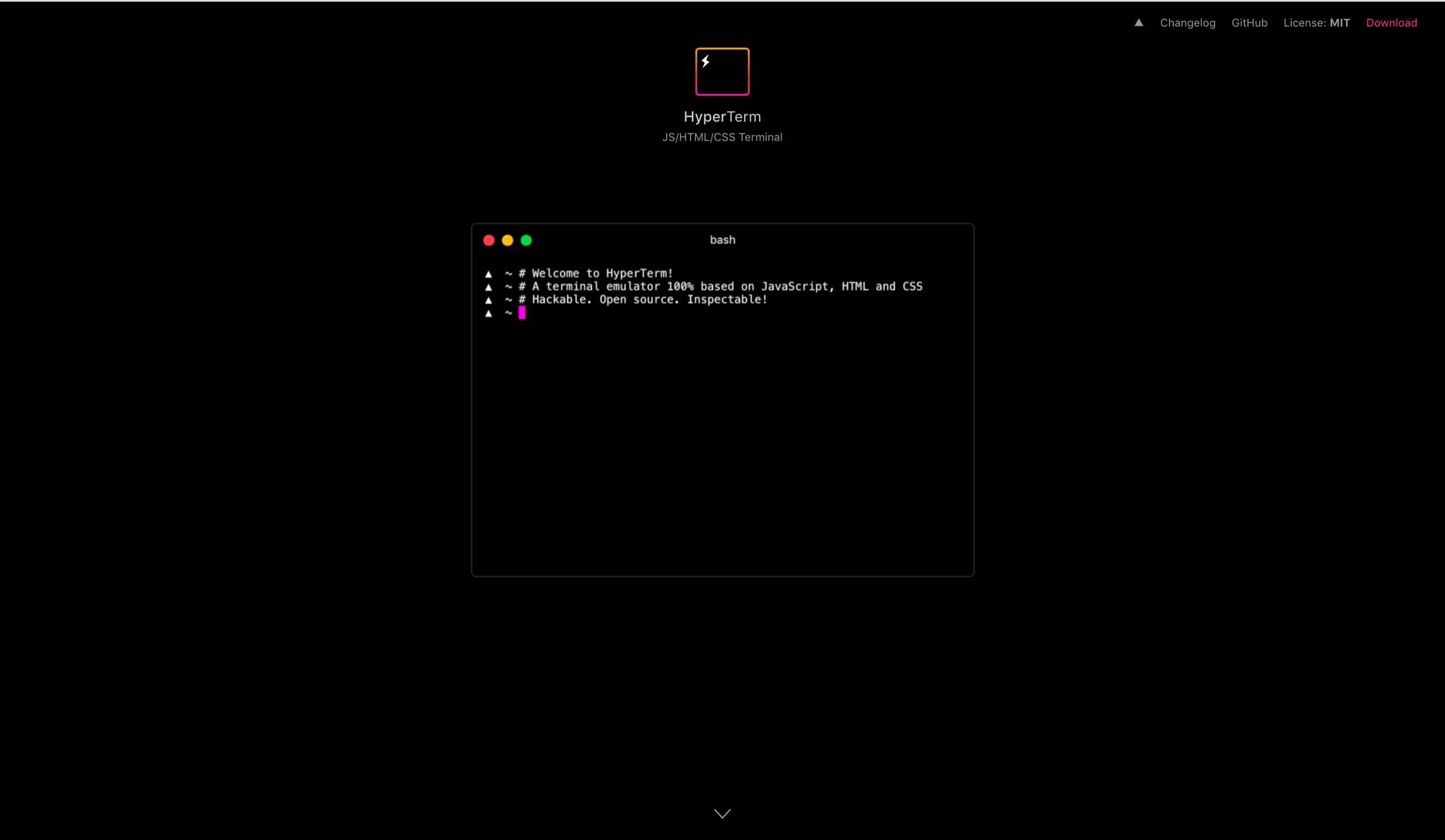Image resolution: width=1445 pixels, height=840 pixels.
Task: Click the yellow minimize dot on terminal
Action: tap(507, 240)
